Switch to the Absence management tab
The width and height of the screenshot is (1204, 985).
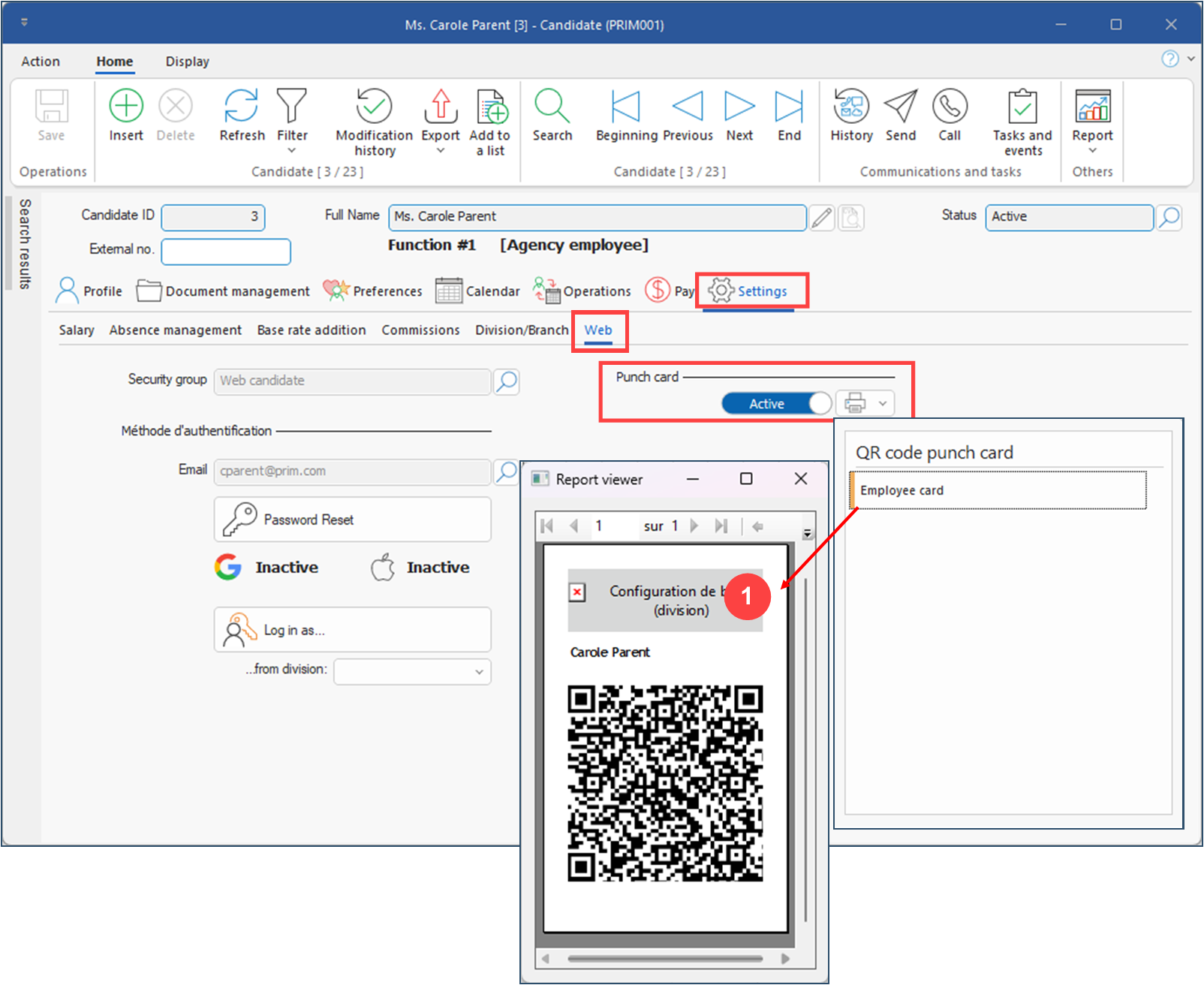coord(175,330)
